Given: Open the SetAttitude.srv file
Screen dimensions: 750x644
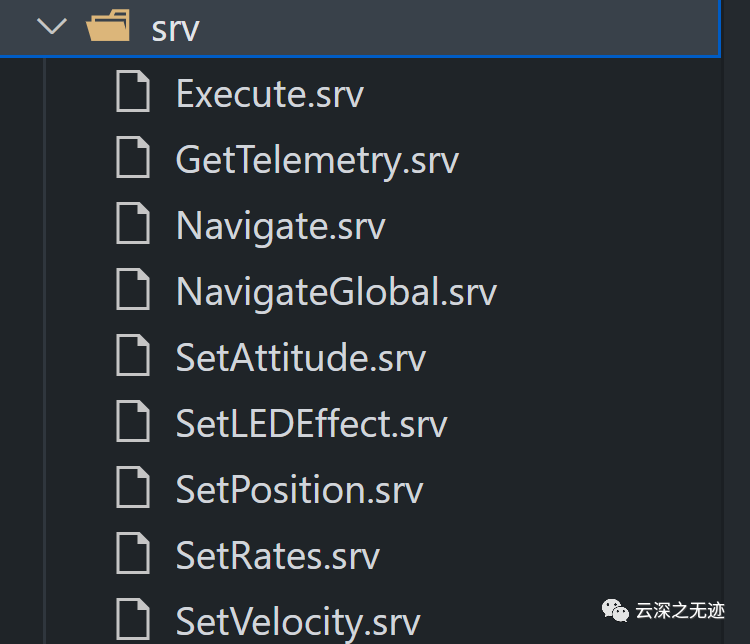Looking at the screenshot, I should tap(300, 358).
